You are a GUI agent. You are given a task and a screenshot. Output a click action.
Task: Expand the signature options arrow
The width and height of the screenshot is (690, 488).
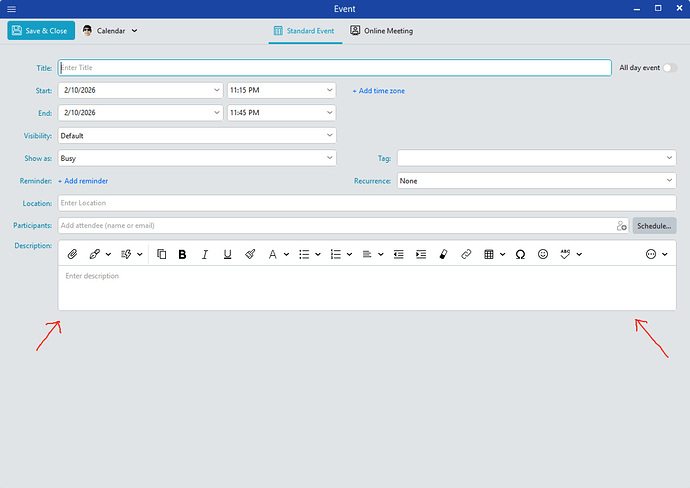coord(108,254)
